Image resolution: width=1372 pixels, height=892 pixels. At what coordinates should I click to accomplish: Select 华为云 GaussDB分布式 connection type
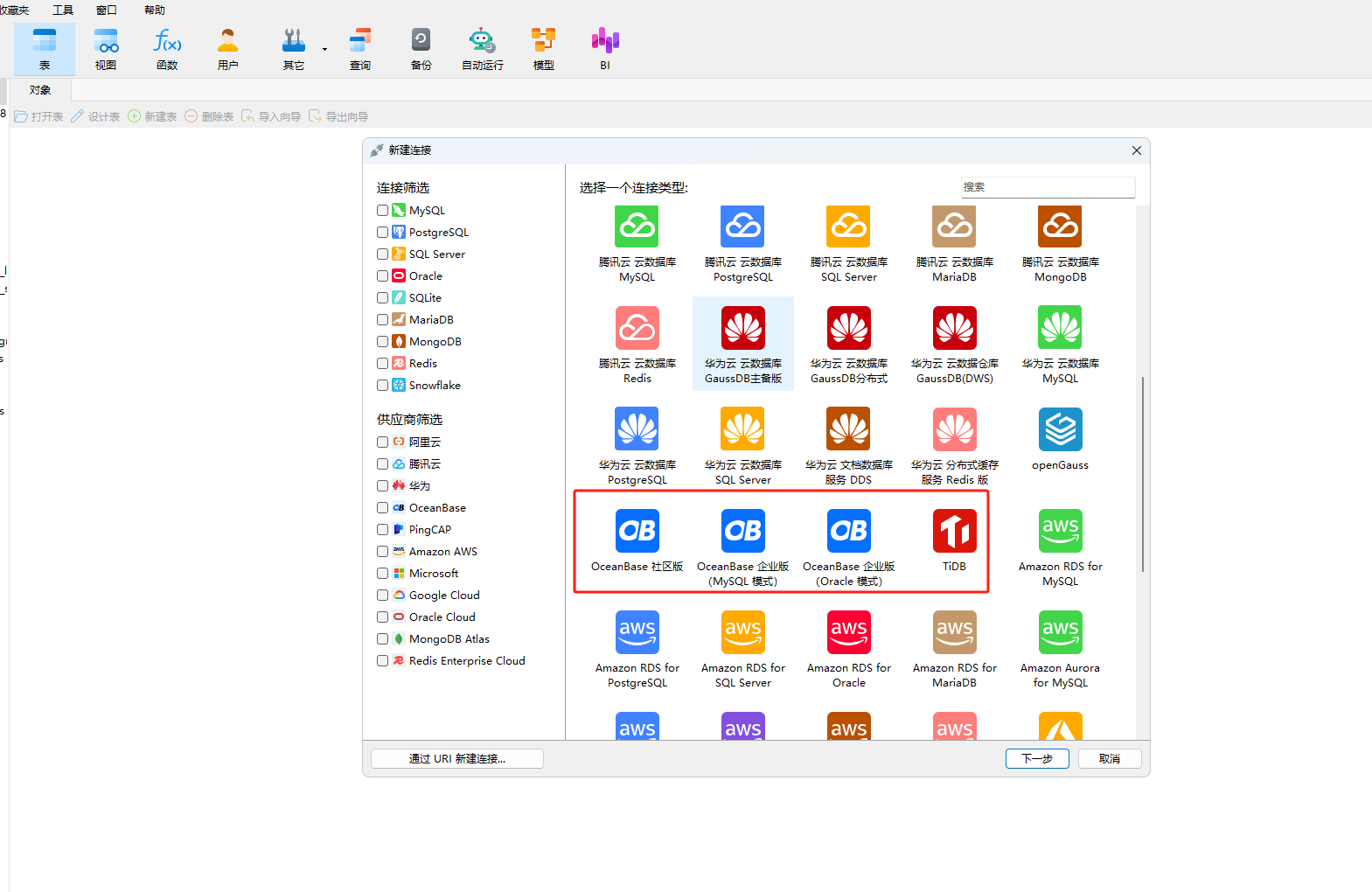click(x=849, y=345)
